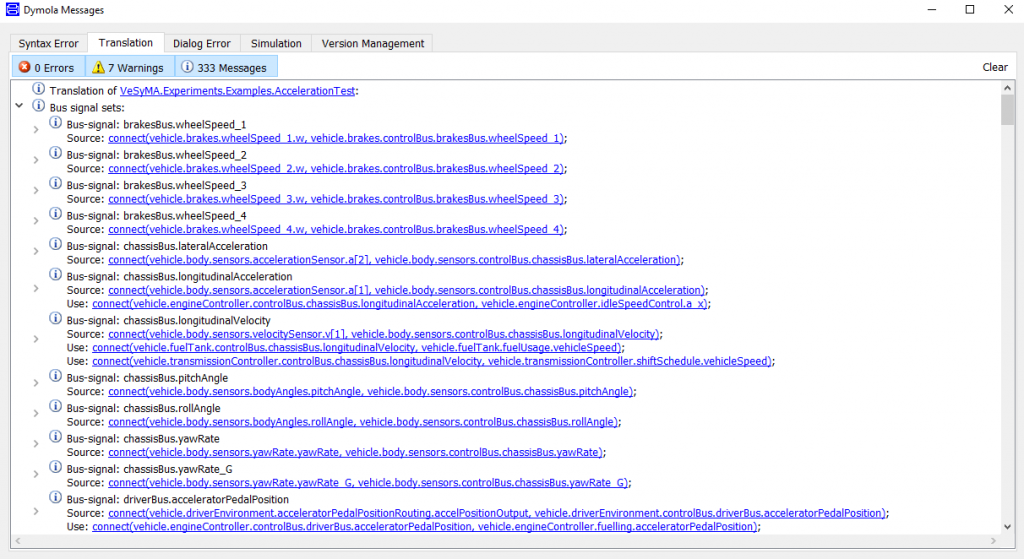Click info icon for brakesBus.wheelSpeed_2
The height and width of the screenshot is (559, 1024).
pos(56,153)
